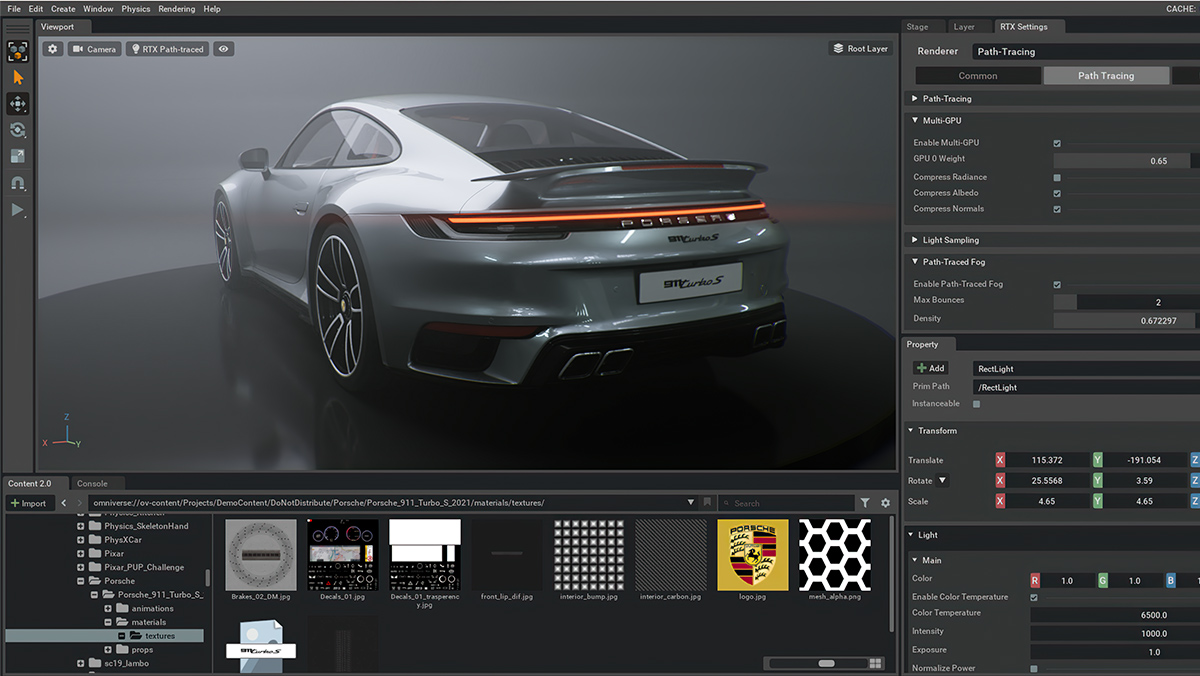The width and height of the screenshot is (1200, 676).
Task: Toggle the Enable Multi-GPU checkbox
Action: coord(1056,142)
